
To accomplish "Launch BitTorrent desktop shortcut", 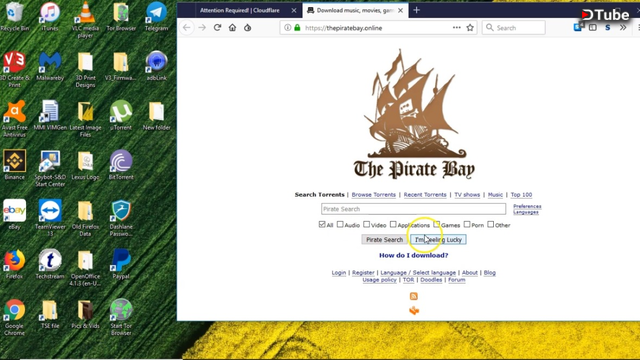I will [121, 165].
